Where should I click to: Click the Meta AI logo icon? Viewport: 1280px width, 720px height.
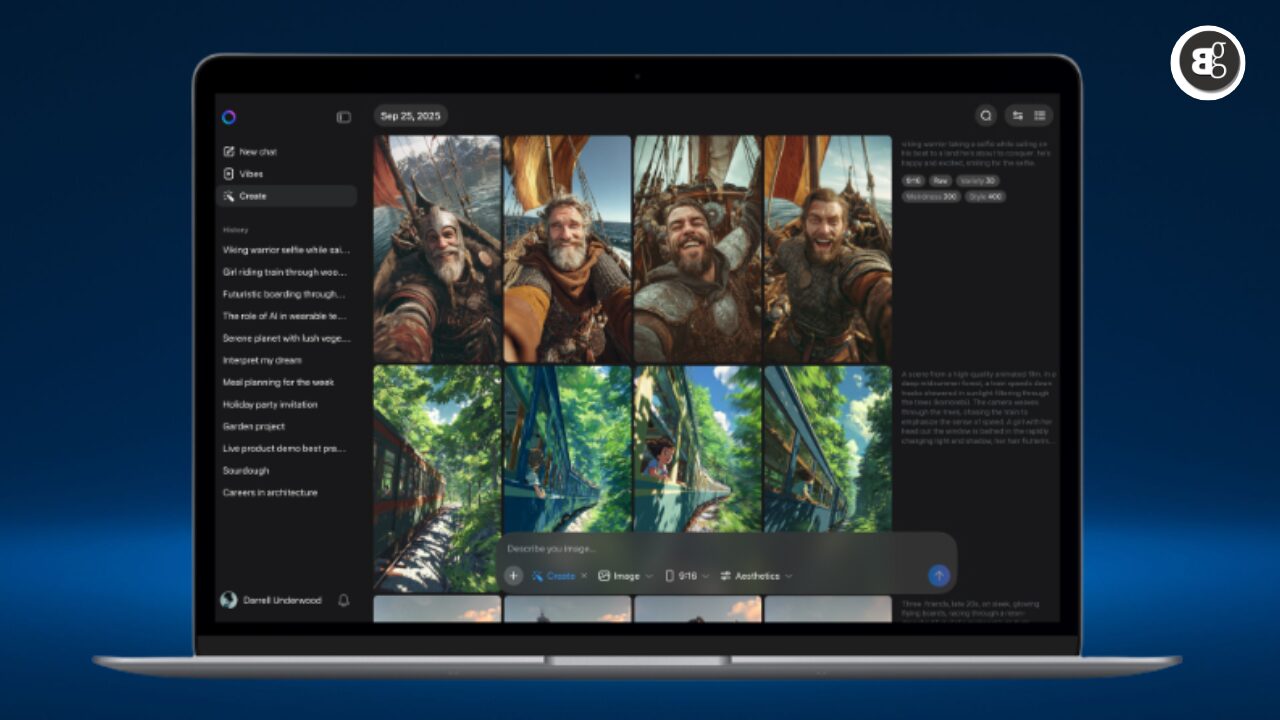(229, 117)
